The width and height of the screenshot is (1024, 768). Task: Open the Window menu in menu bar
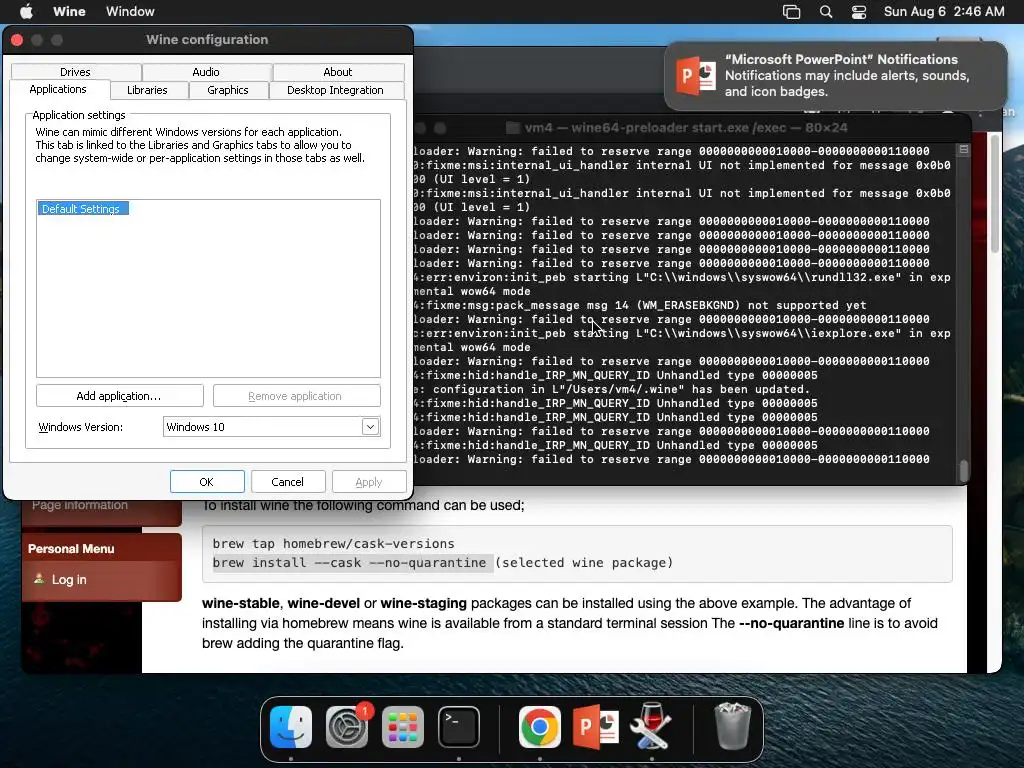tap(130, 11)
